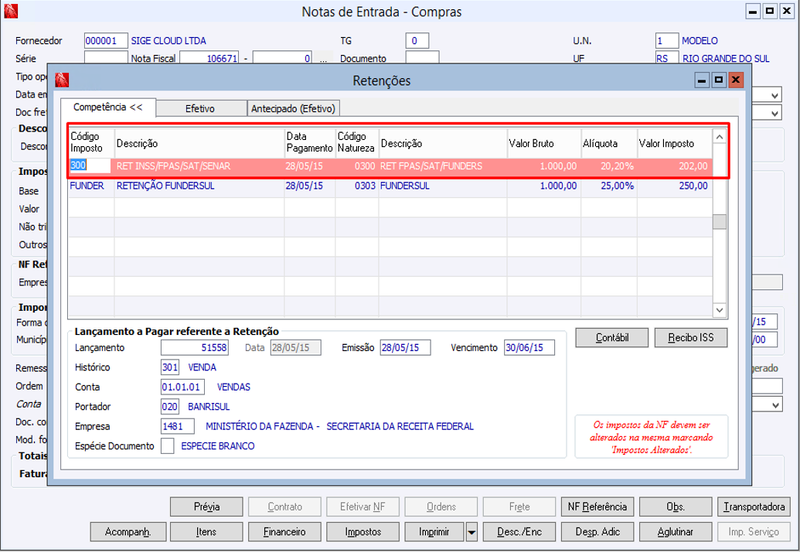Click the Contábil button
Screen dimensions: 800x553
point(612,338)
